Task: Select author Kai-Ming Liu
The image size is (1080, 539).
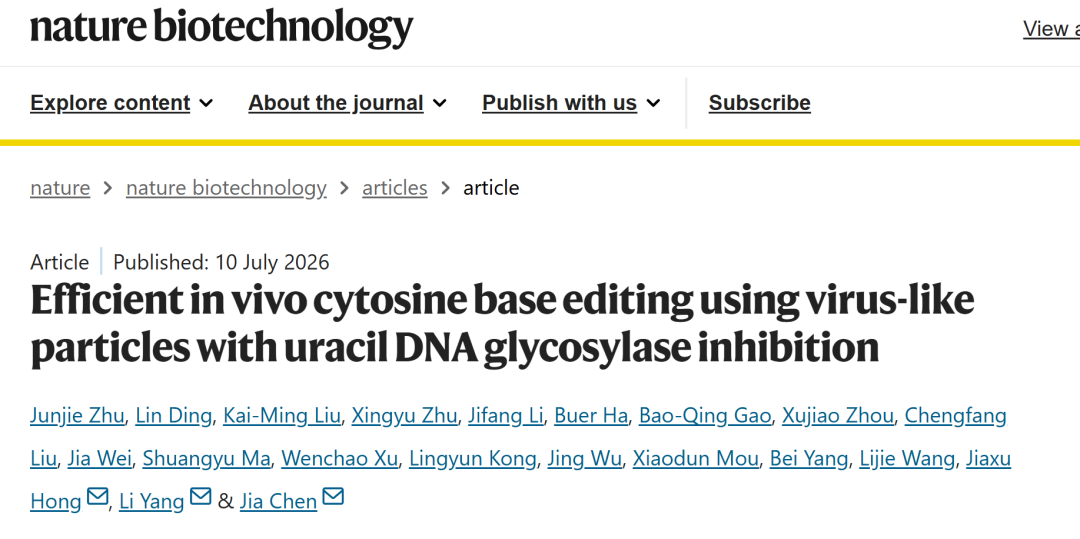Action: [282, 416]
